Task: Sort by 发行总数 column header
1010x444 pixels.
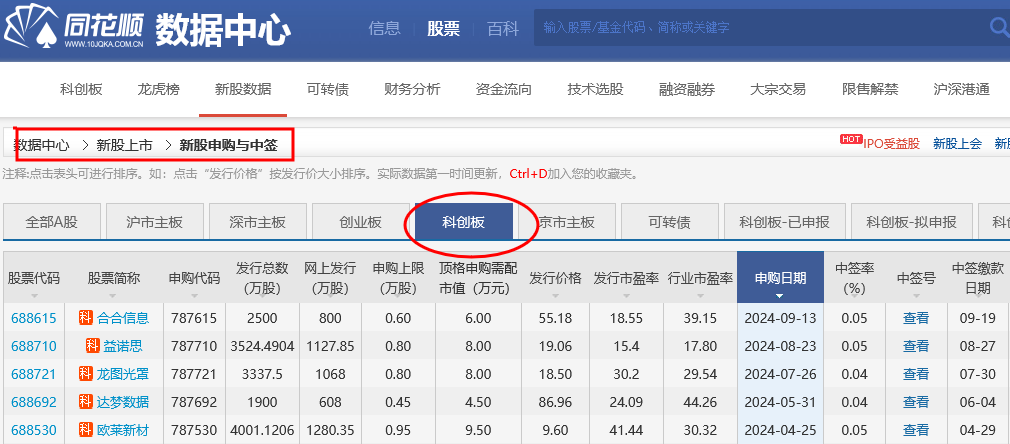Action: [x=262, y=278]
